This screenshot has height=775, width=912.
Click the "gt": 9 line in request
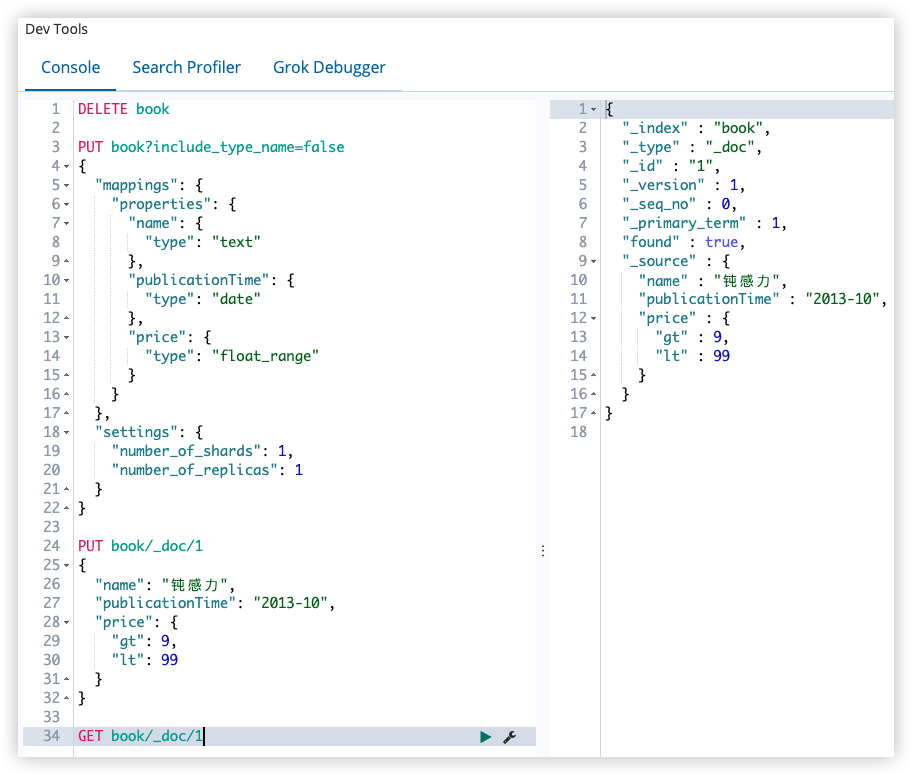point(144,641)
